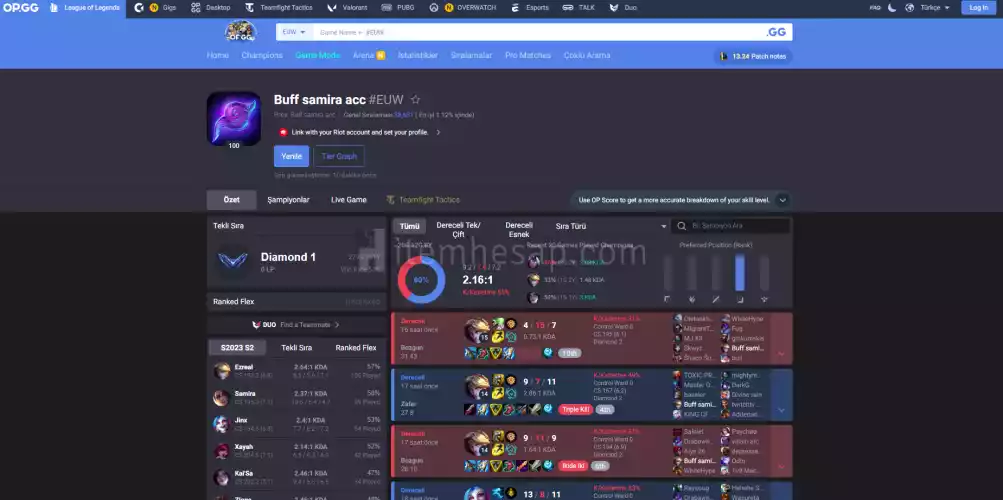Screen dimensions: 1003x500
Task: Switch to the Şampiyonlar tab
Action: tap(288, 200)
